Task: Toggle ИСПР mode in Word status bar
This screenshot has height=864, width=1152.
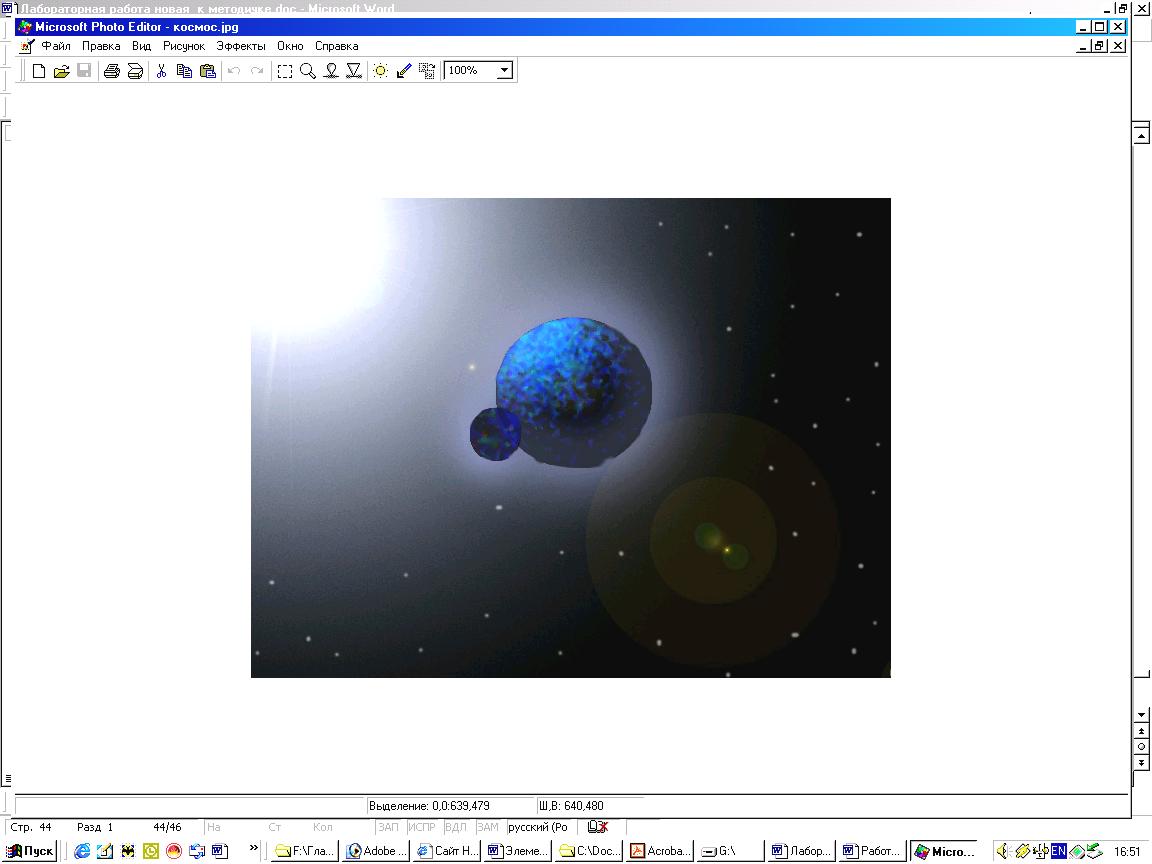Action: 422,827
